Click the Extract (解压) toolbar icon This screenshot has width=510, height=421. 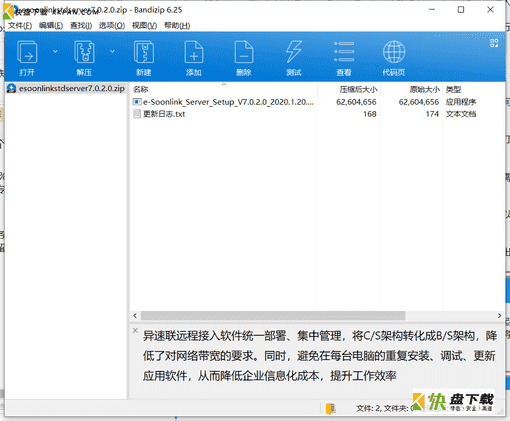[84, 52]
